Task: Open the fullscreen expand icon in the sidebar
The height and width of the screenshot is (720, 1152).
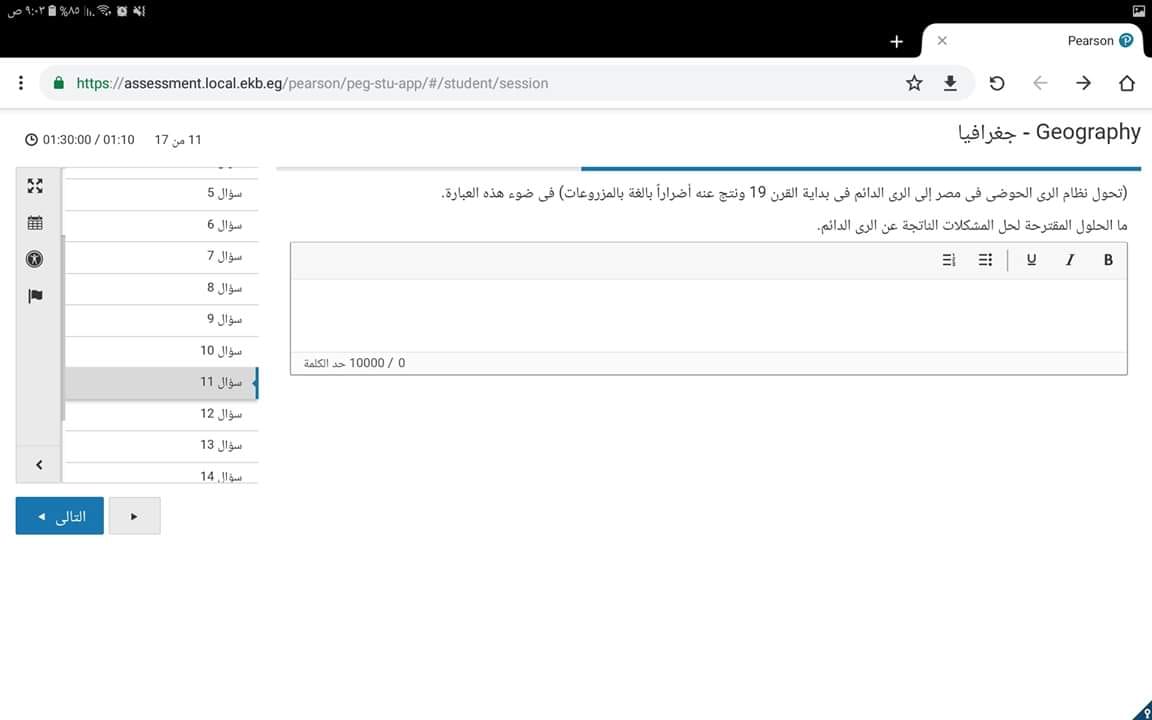Action: tap(35, 186)
